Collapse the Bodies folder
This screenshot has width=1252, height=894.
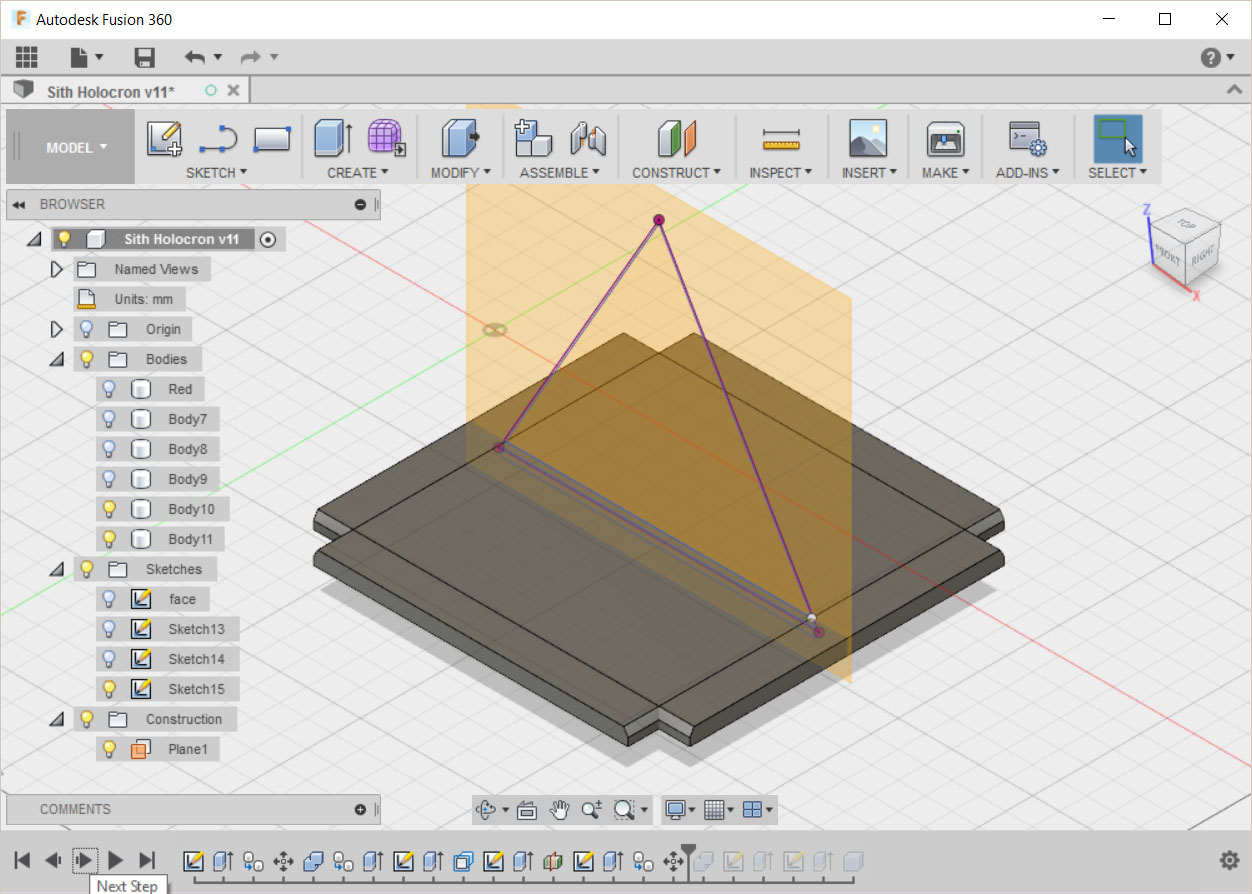click(x=56, y=359)
